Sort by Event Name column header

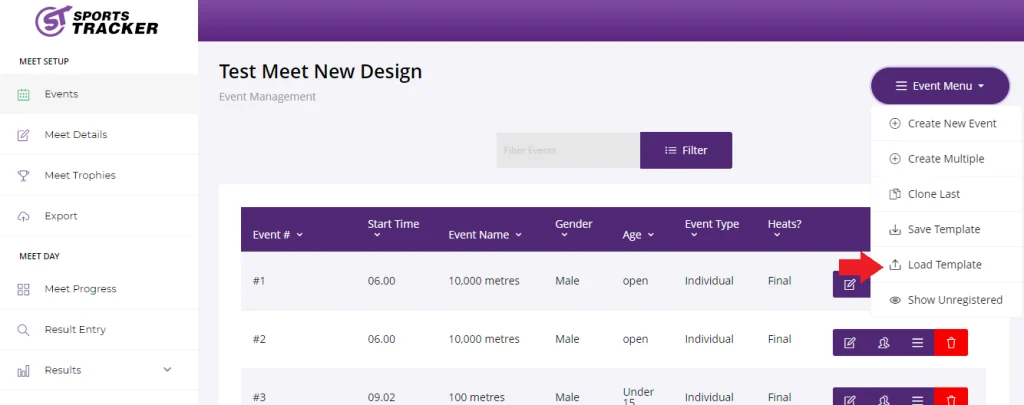click(485, 235)
